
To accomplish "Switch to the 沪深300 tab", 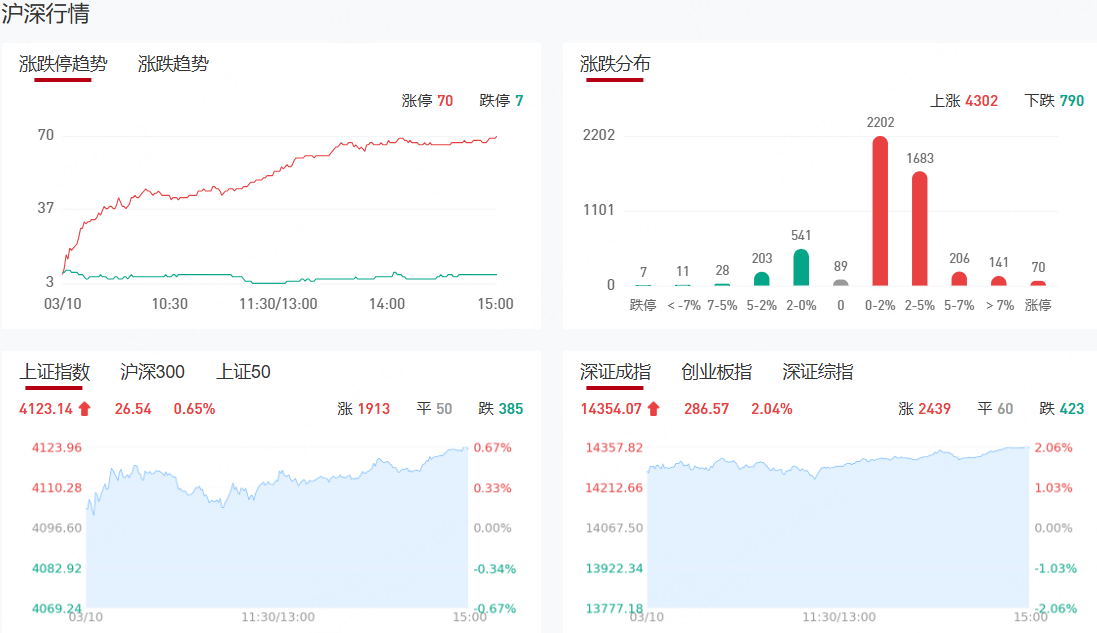I will (152, 372).
